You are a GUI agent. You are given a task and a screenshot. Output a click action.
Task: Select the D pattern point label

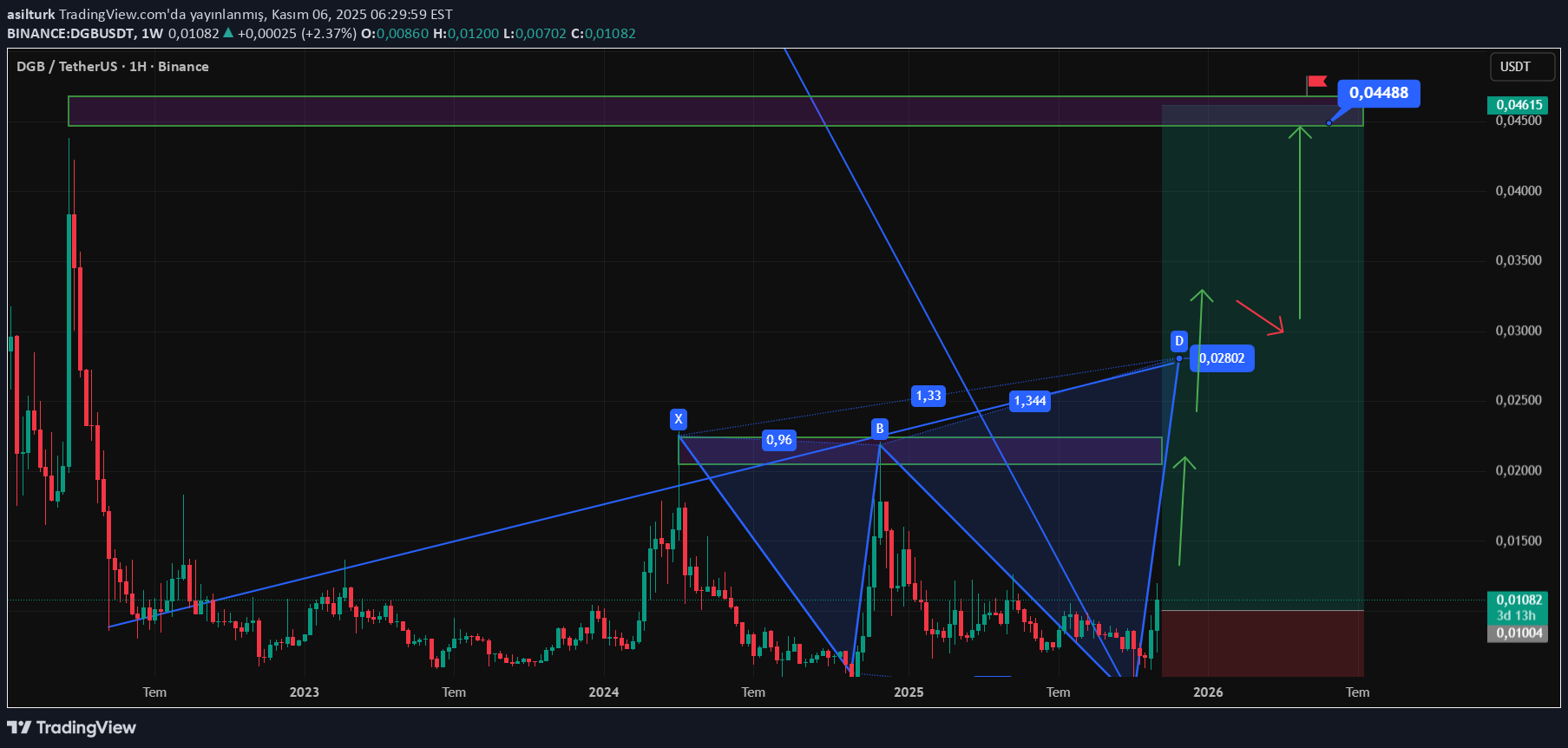tap(1179, 341)
